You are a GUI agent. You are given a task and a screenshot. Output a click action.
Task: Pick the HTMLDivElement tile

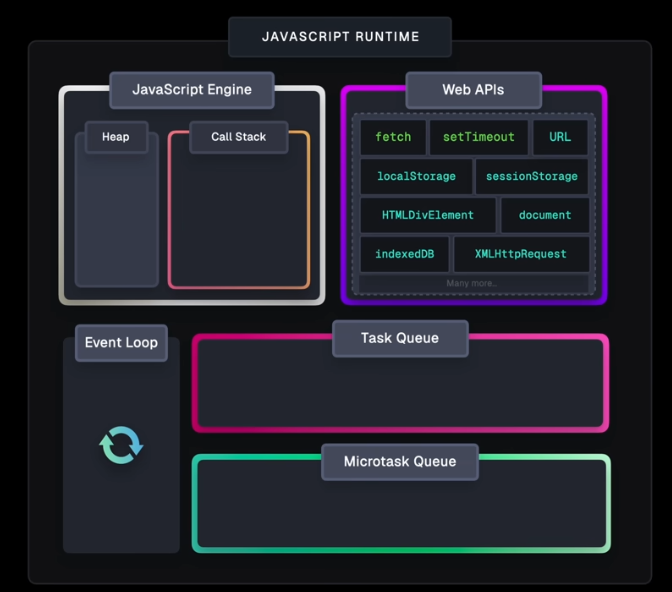[428, 215]
